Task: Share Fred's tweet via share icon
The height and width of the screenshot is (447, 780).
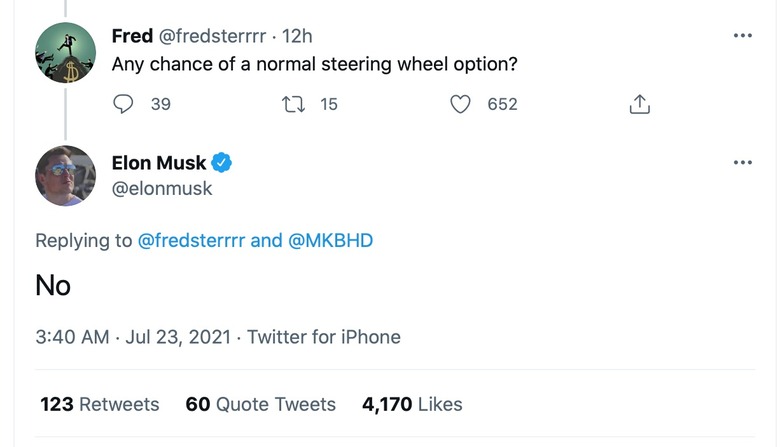Action: (x=639, y=104)
